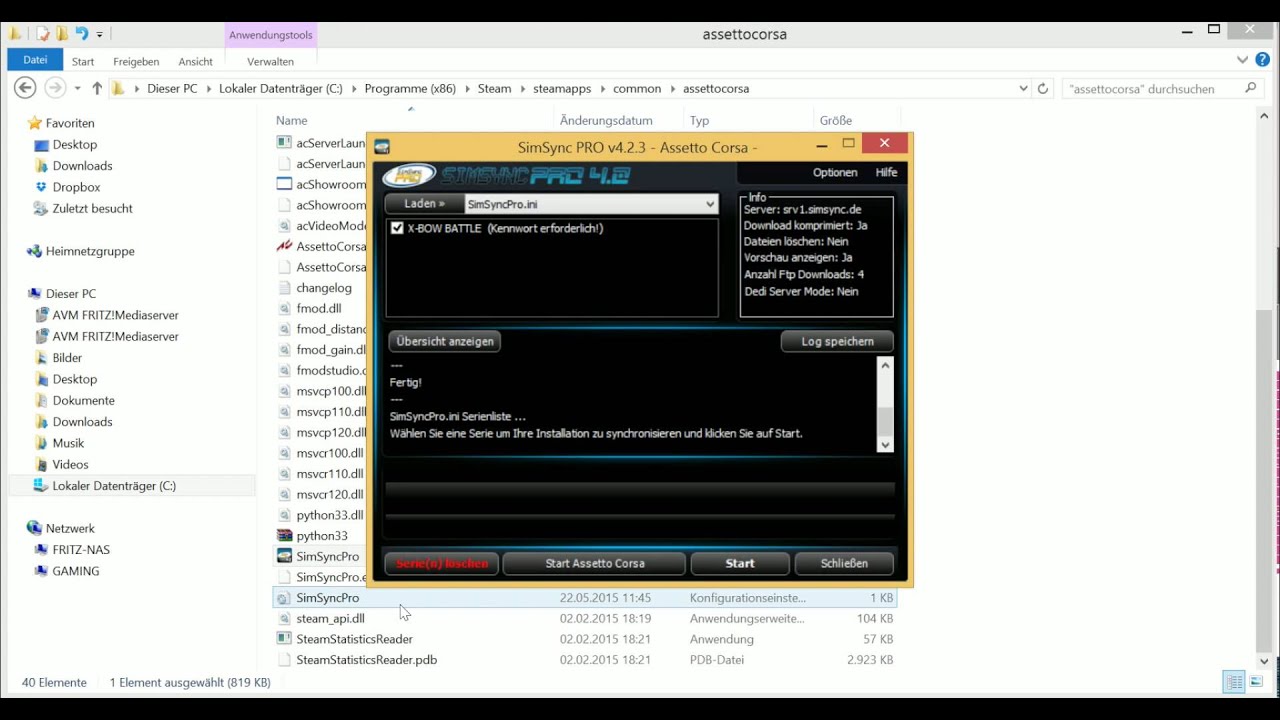The width and height of the screenshot is (1280, 720).
Task: Select Heimnetzgruppe in navigation pane
Action: click(90, 251)
